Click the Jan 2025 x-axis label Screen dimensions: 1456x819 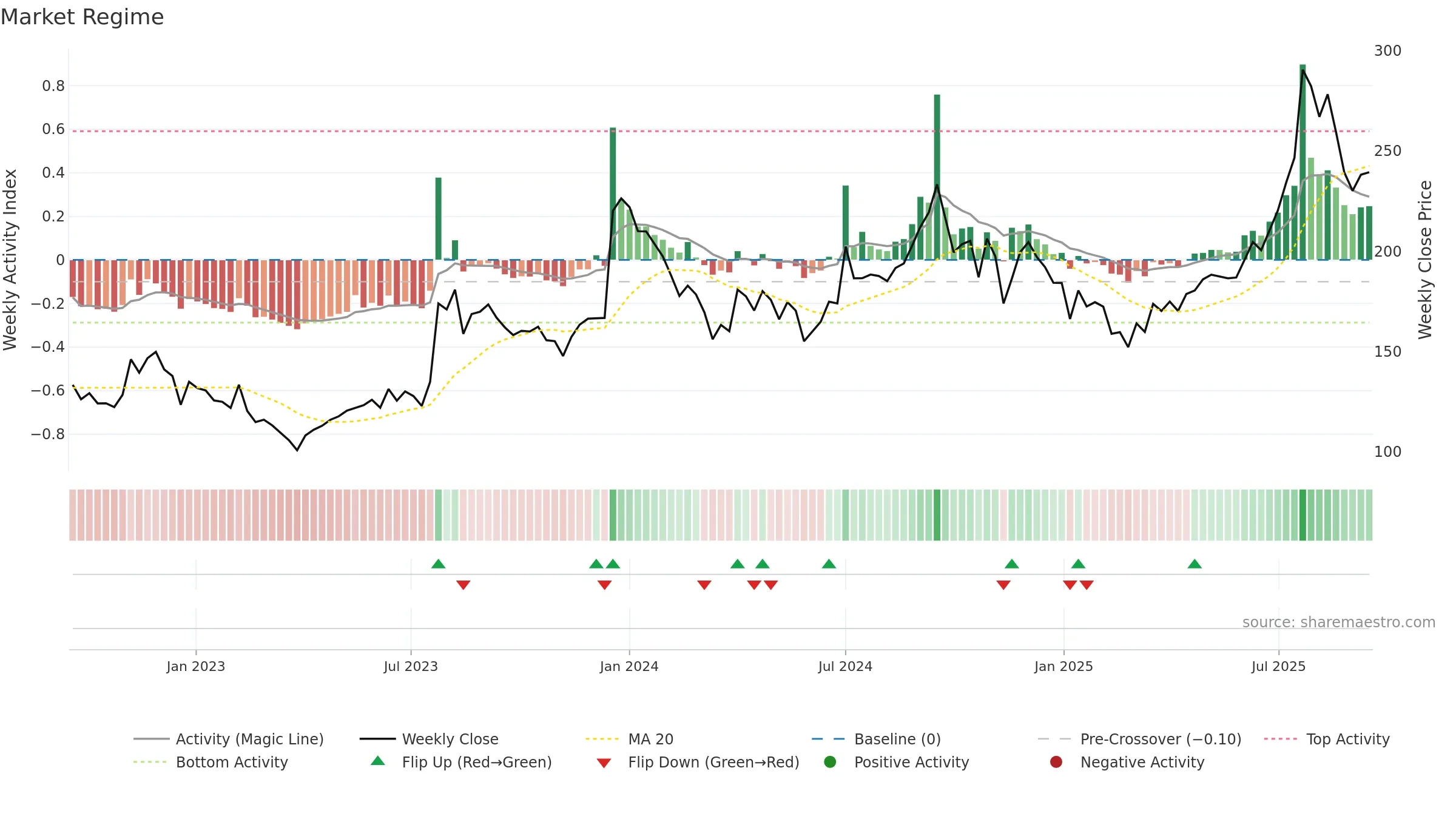coord(1063,666)
